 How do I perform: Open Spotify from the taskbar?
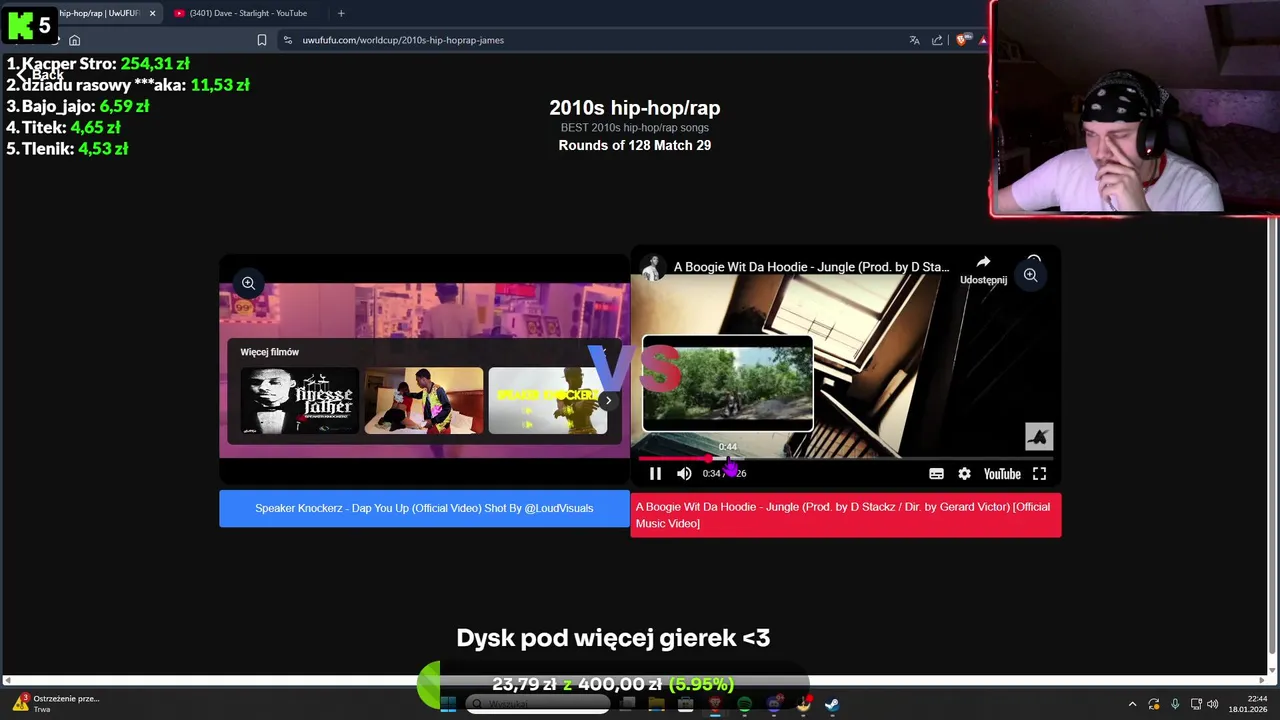(x=744, y=704)
